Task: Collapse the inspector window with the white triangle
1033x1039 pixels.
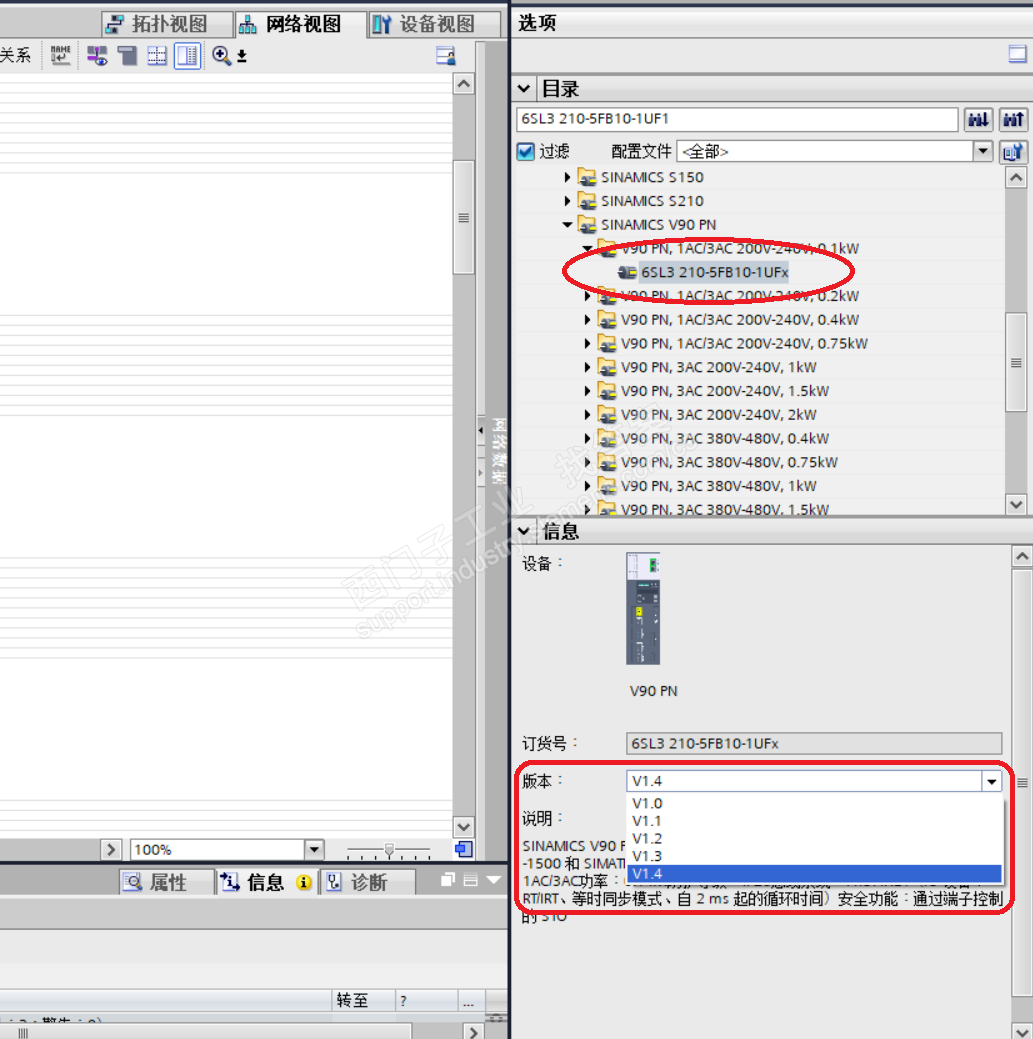Action: (494, 880)
